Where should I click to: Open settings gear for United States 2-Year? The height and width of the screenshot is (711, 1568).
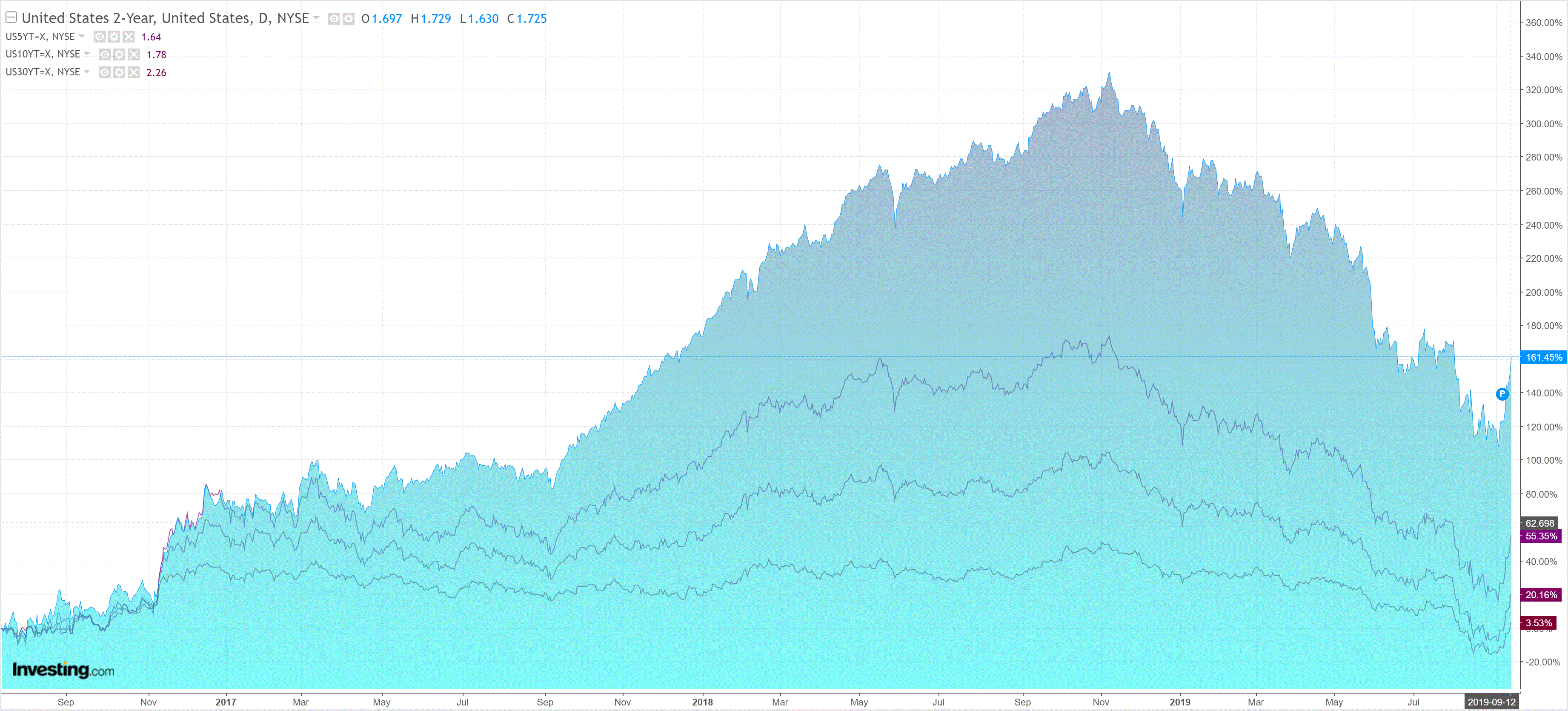(348, 19)
